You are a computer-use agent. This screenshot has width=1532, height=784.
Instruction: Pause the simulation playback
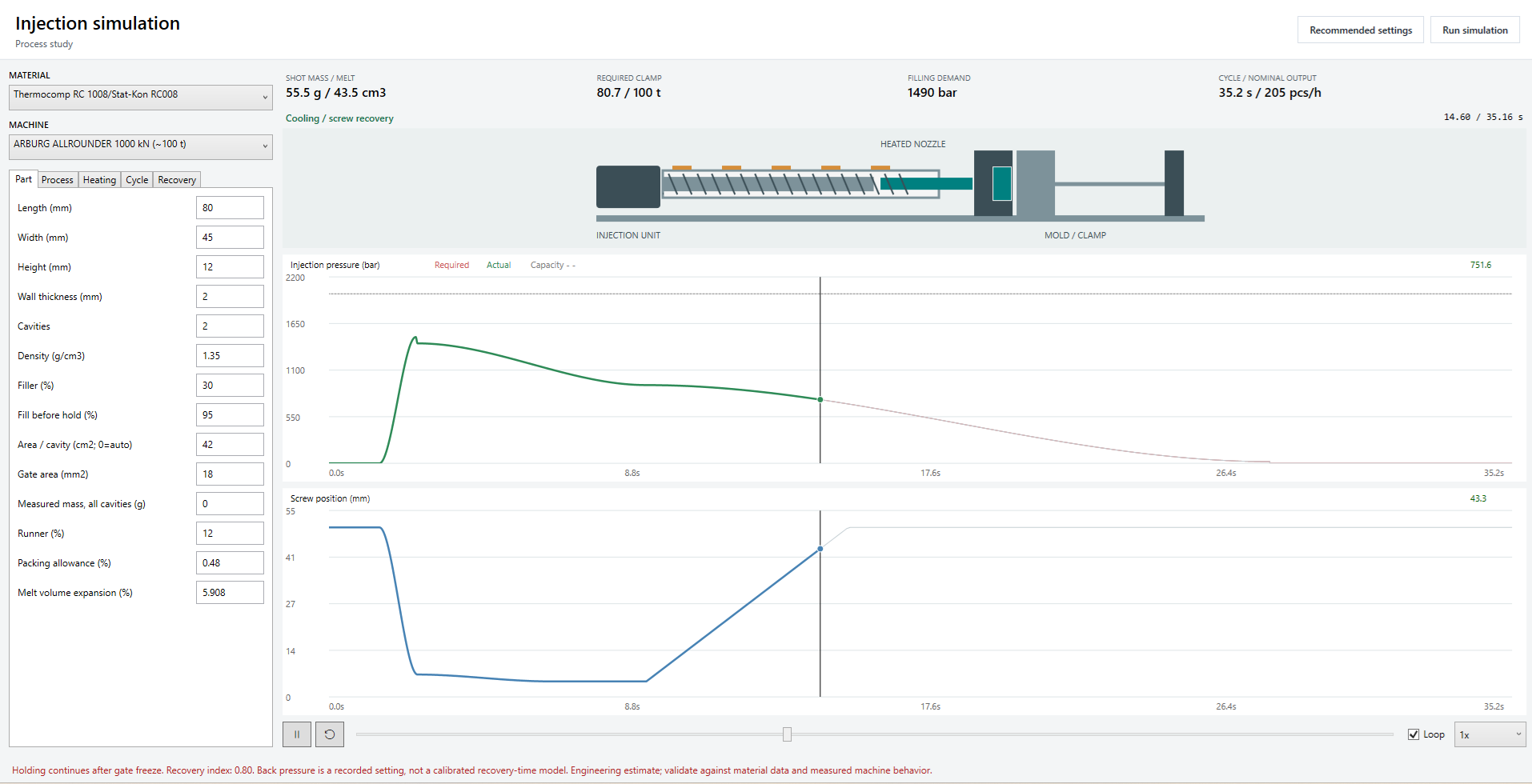pos(297,734)
